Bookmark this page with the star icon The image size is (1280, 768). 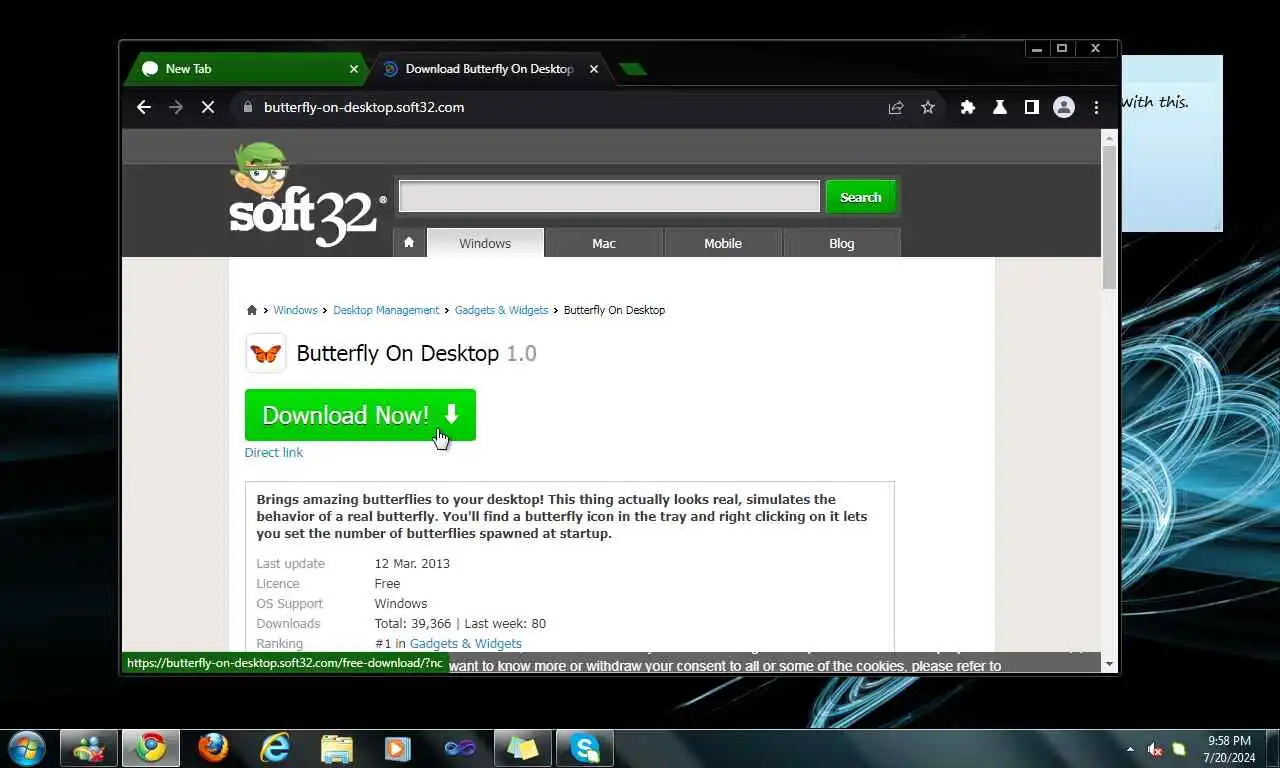click(x=928, y=107)
